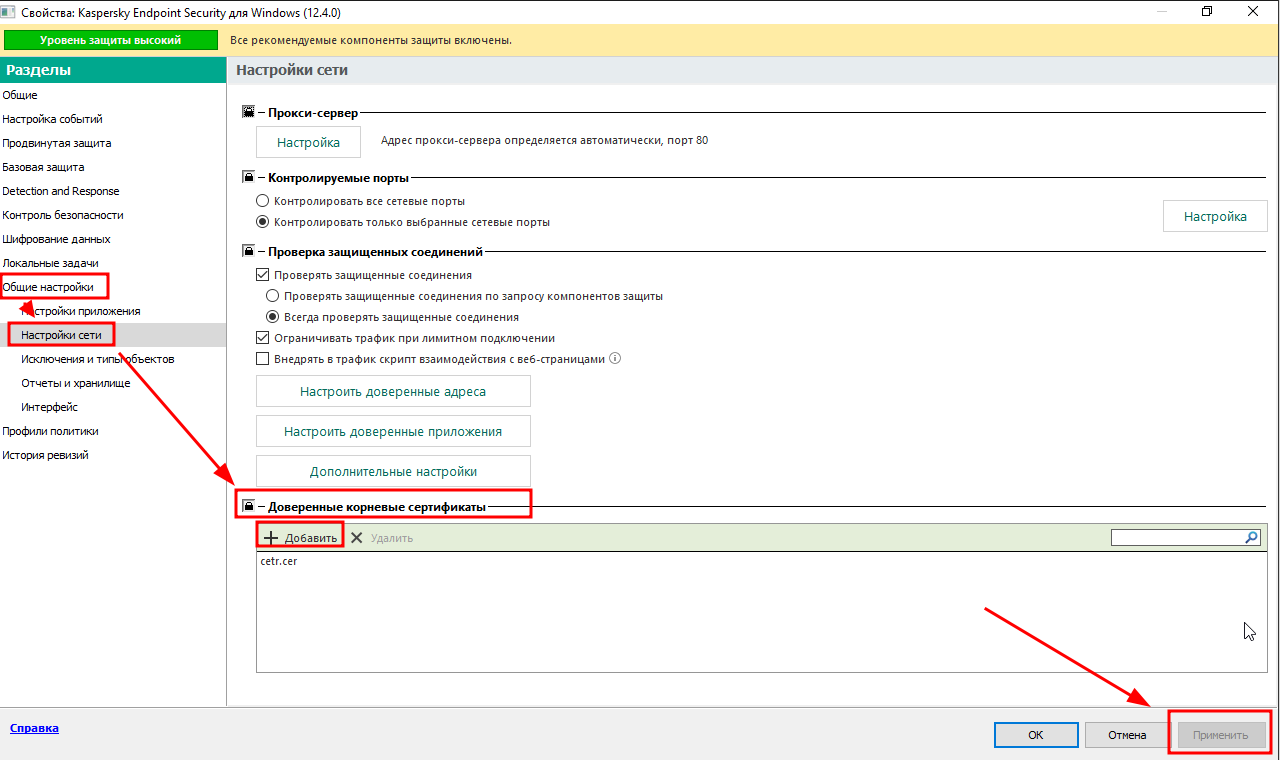1280x760 pixels.
Task: Select Контролировать все сетевые порты radio
Action: click(x=263, y=201)
